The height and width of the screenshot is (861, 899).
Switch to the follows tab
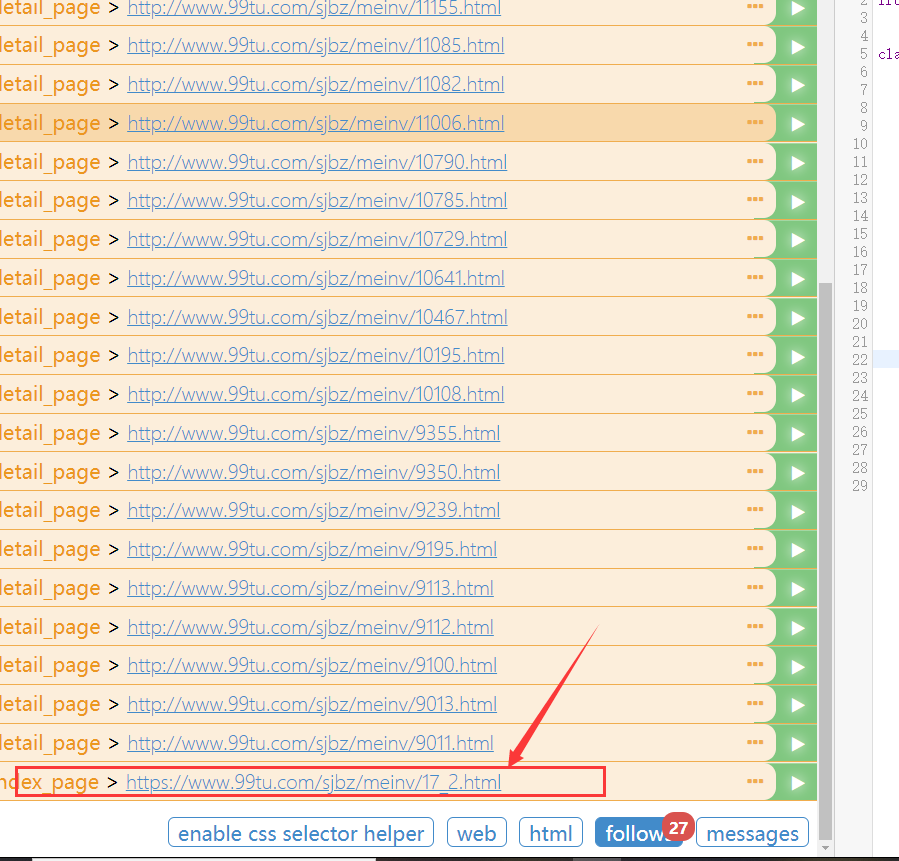click(638, 832)
